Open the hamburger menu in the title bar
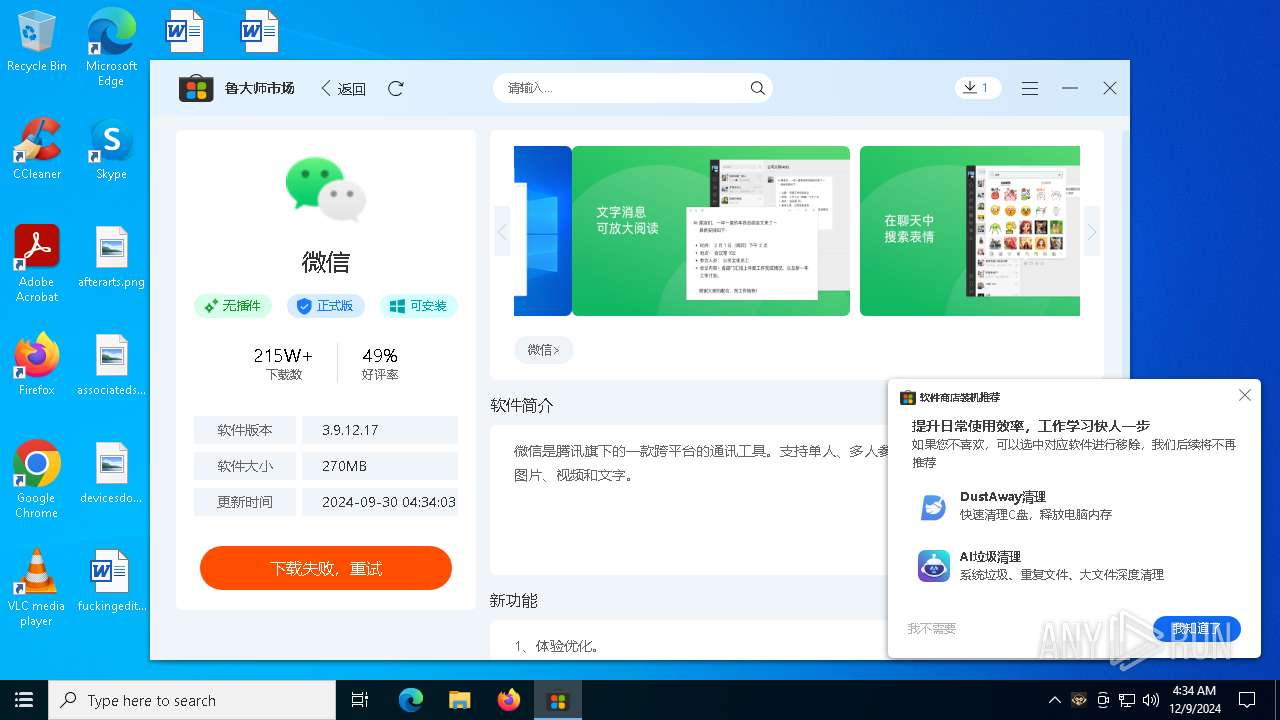1280x720 pixels. click(1030, 88)
